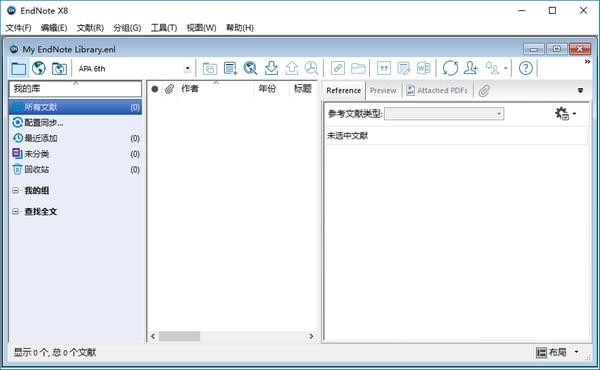Click Insert Citation quote icon

coord(383,68)
